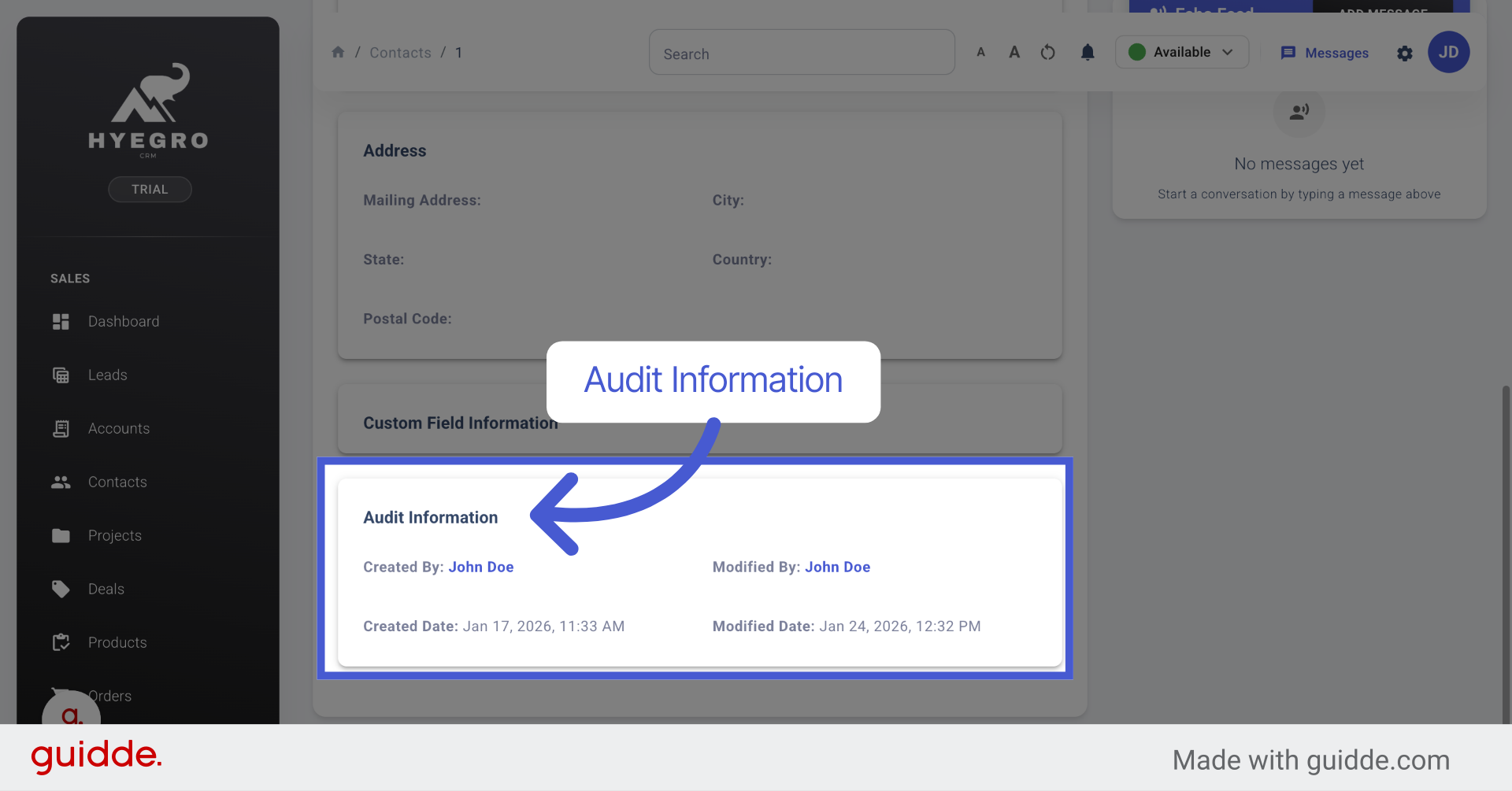Image resolution: width=1512 pixels, height=791 pixels.
Task: Click the TRIAL button under the logo
Action: tap(149, 189)
